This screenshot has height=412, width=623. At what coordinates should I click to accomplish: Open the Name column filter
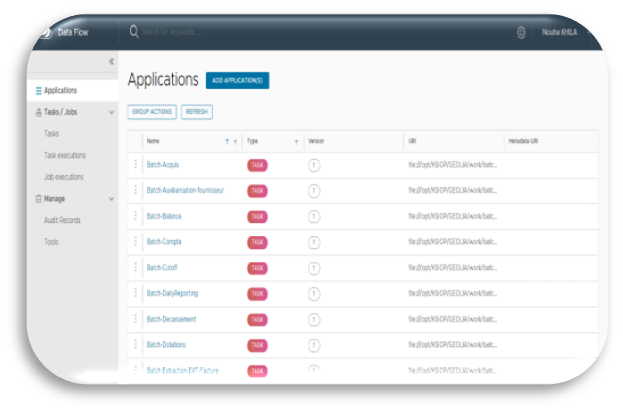click(235, 142)
